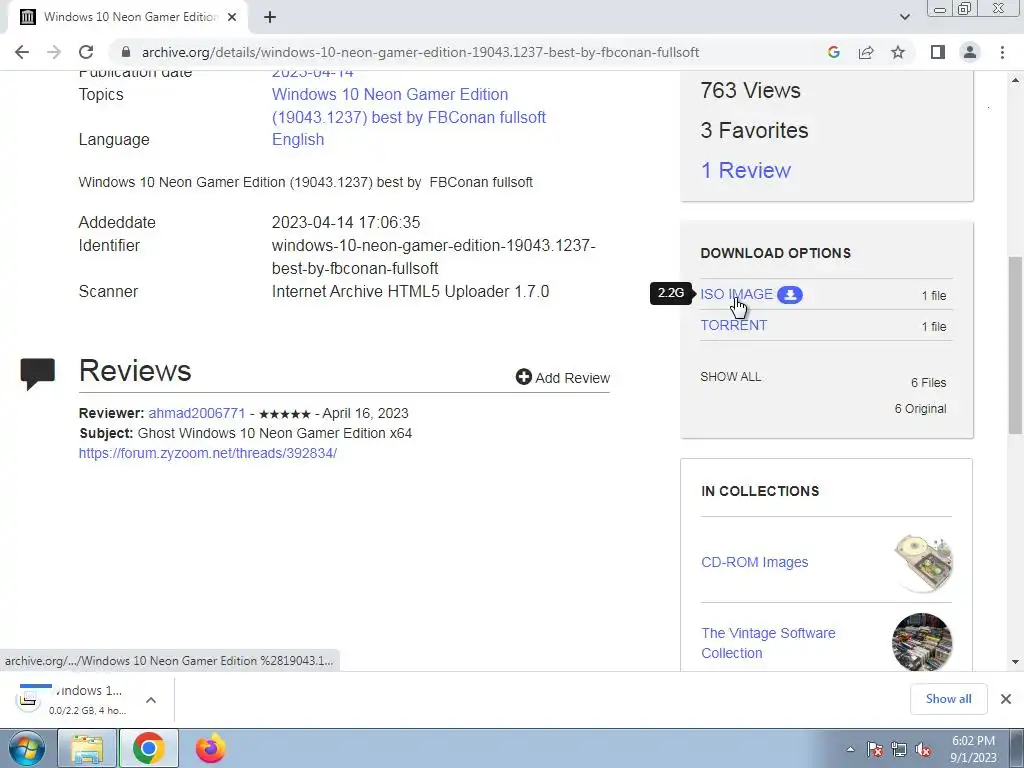The height and width of the screenshot is (768, 1024).
Task: Open the CD-ROM Images collection
Action: 754,562
